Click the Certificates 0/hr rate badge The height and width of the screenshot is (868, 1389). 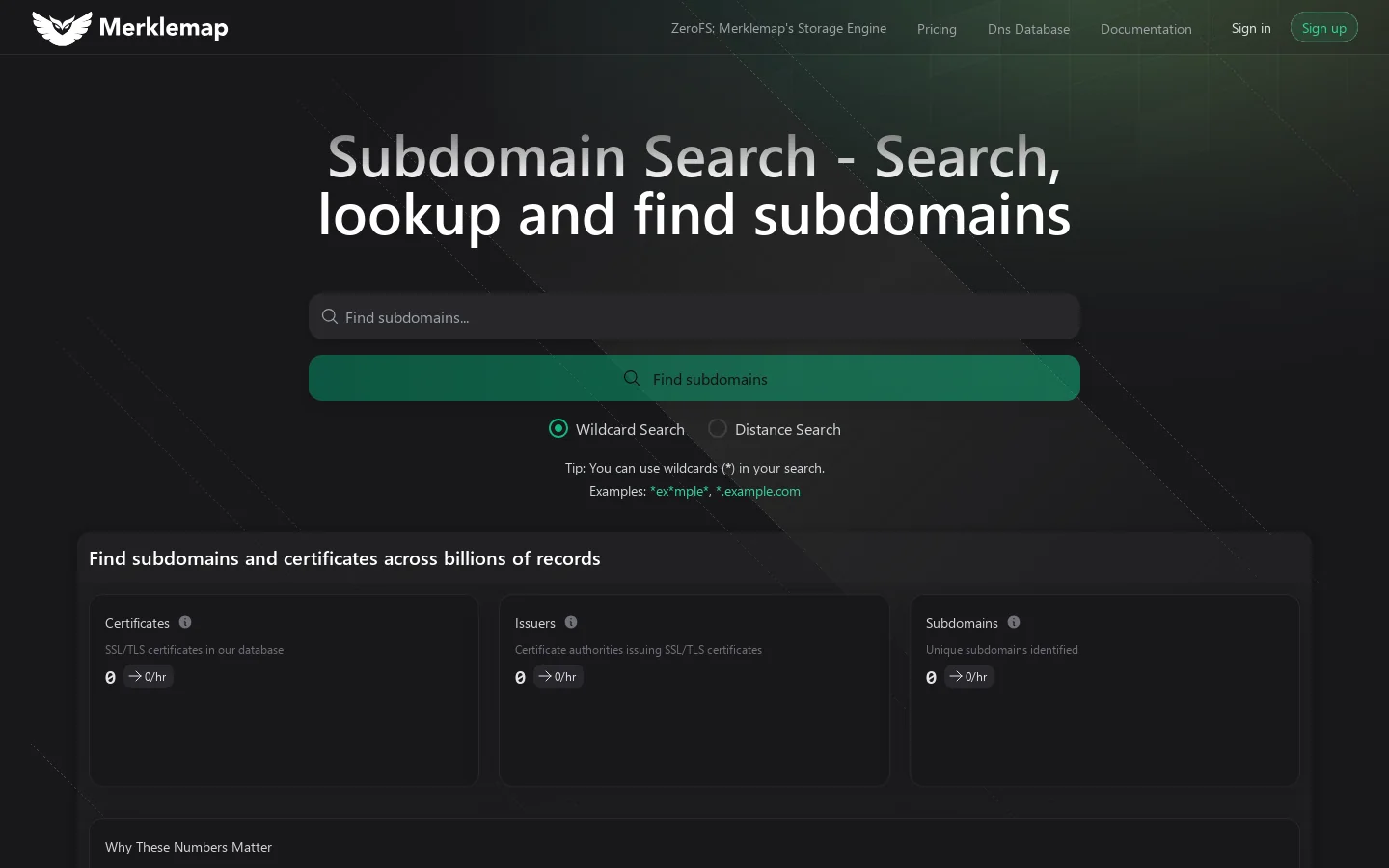149,676
